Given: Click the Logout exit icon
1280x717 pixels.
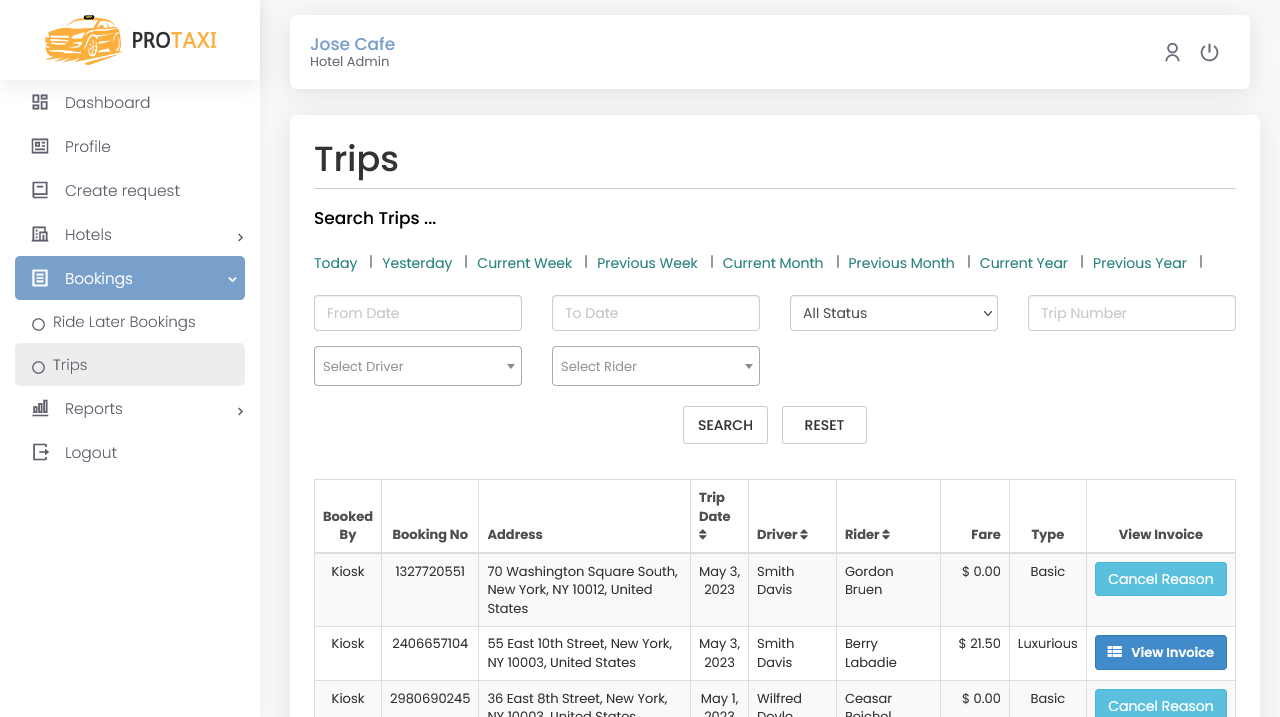Looking at the screenshot, I should pyautogui.click(x=40, y=452).
